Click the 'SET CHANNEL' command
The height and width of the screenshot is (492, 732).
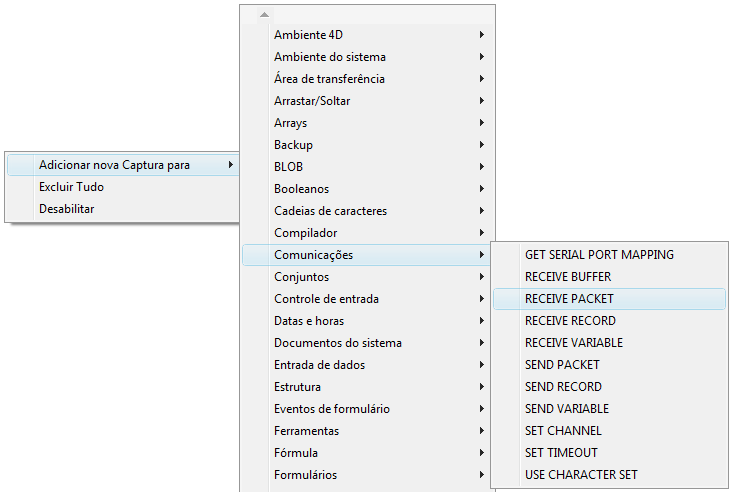[563, 431]
